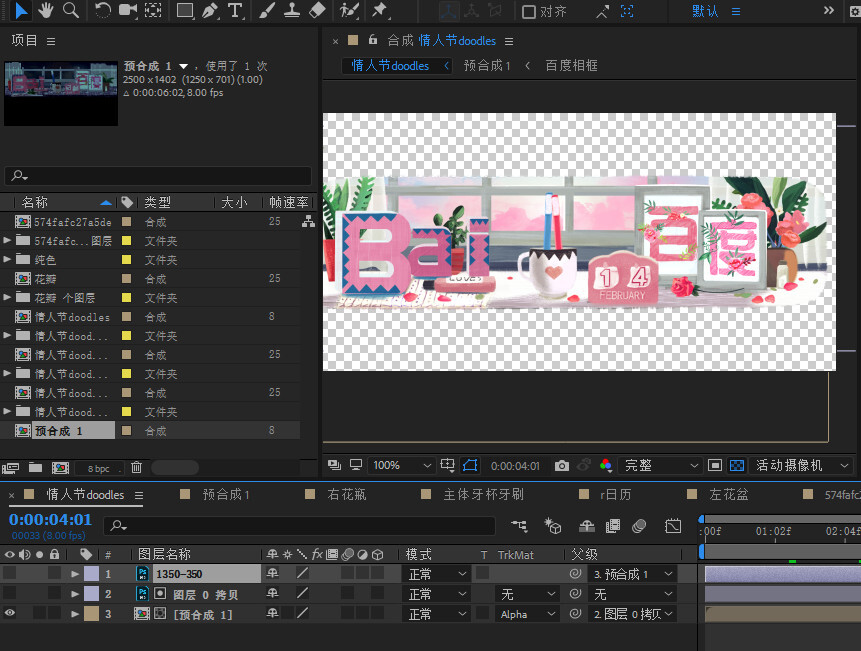This screenshot has height=651, width=861.
Task: Open the magnification 100% dropdown
Action: pyautogui.click(x=402, y=465)
